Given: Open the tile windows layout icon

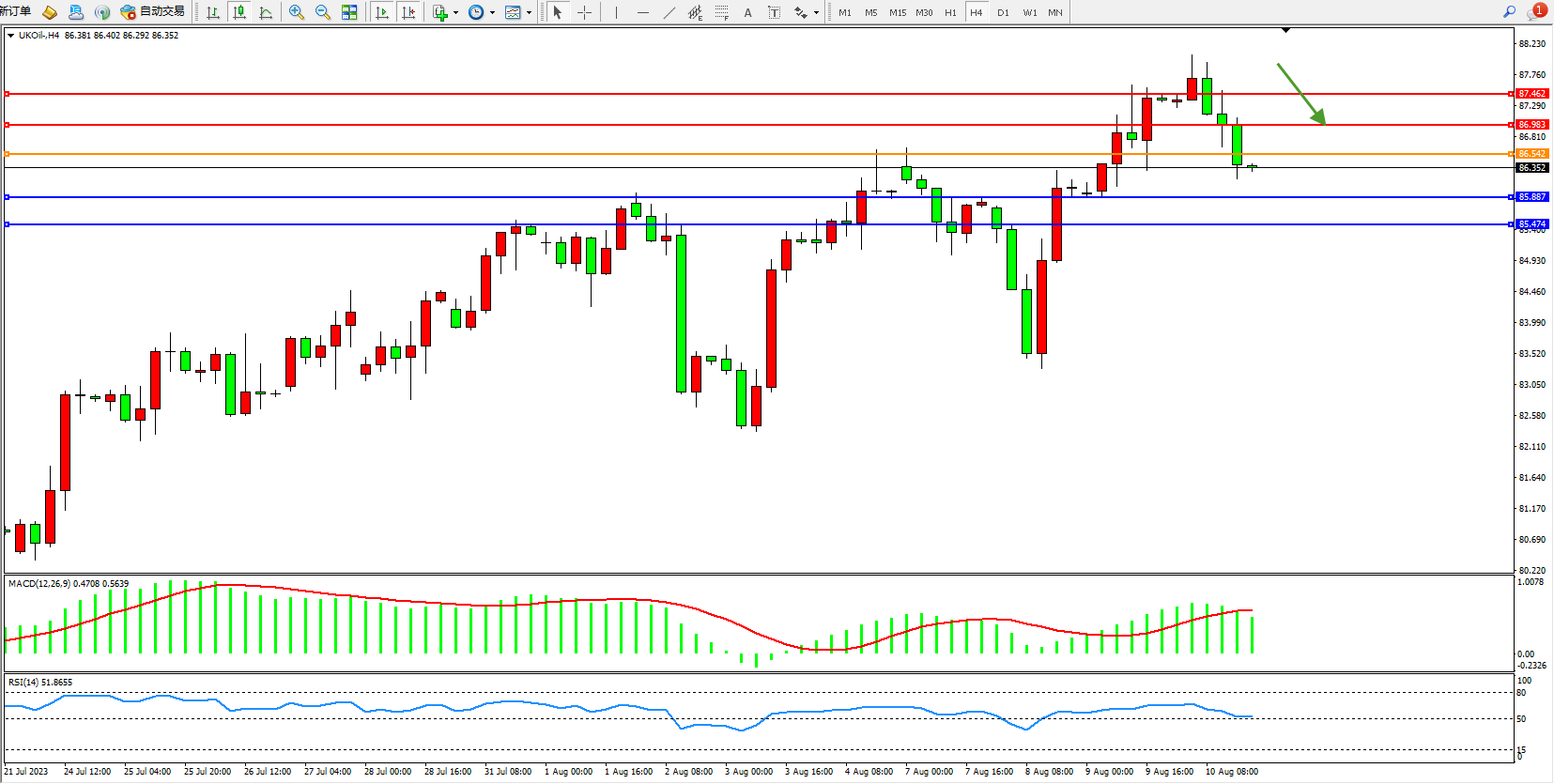Looking at the screenshot, I should 349,12.
